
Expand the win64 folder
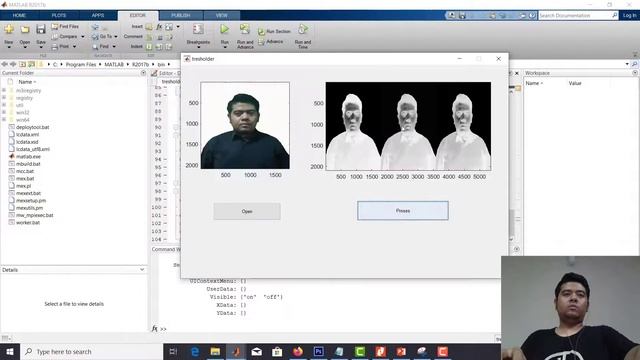coord(4,120)
